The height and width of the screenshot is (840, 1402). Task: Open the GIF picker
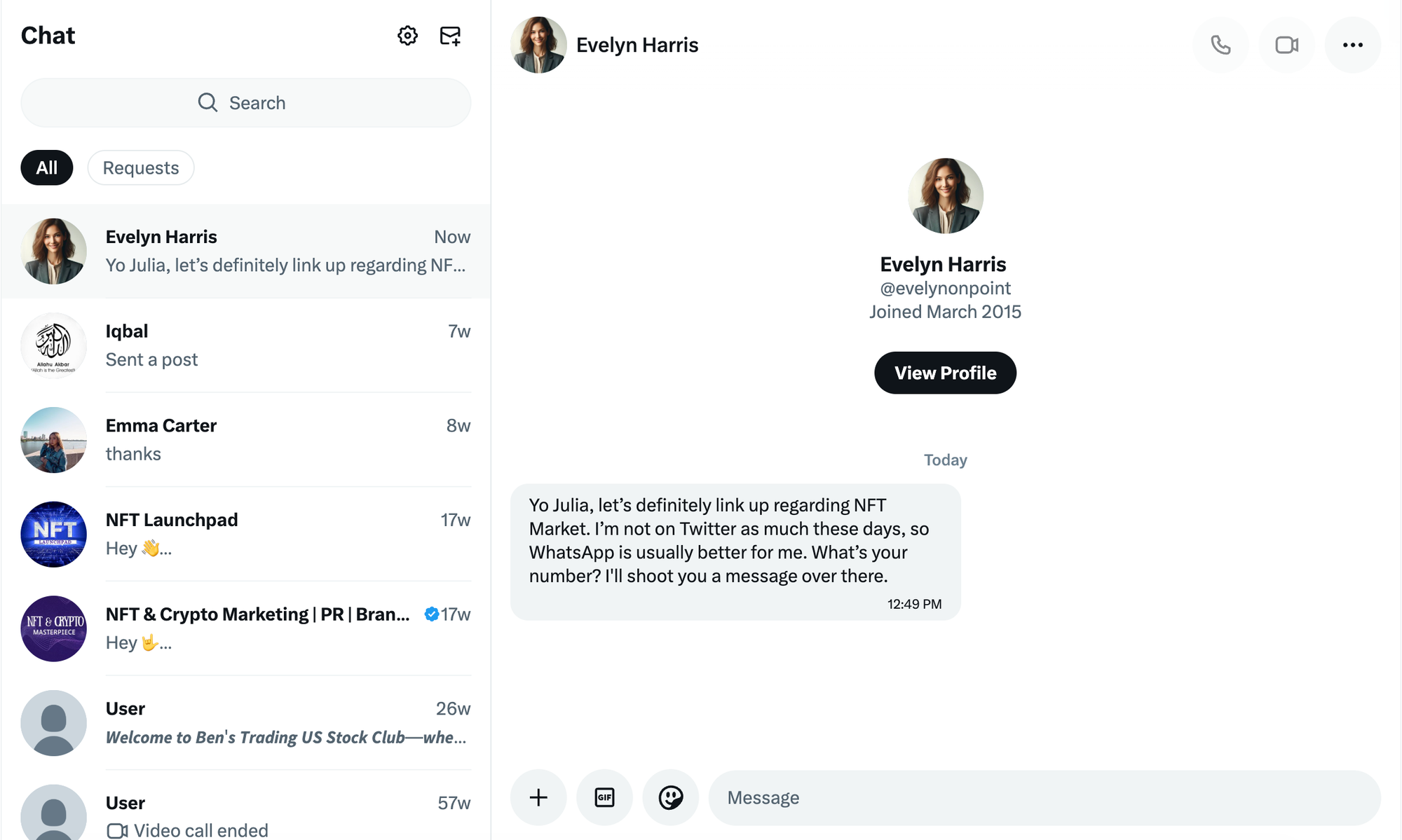tap(604, 797)
